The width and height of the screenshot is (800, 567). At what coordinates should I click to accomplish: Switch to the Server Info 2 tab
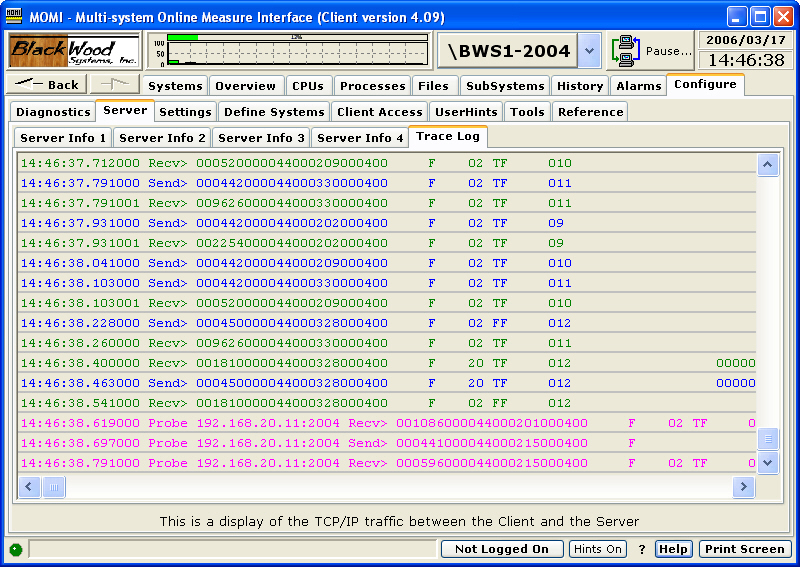[162, 138]
